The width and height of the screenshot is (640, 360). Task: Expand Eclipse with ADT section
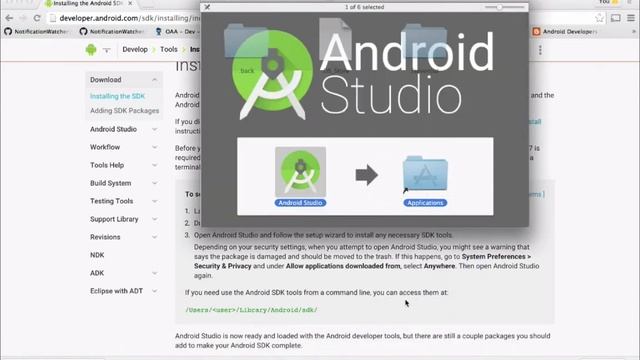(x=155, y=291)
